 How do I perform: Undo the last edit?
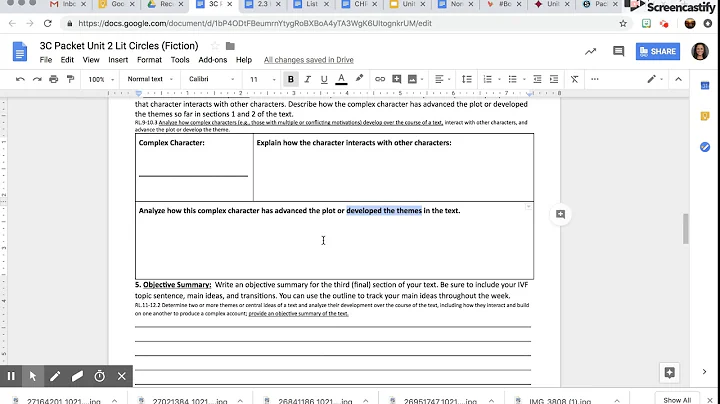(x=20, y=79)
